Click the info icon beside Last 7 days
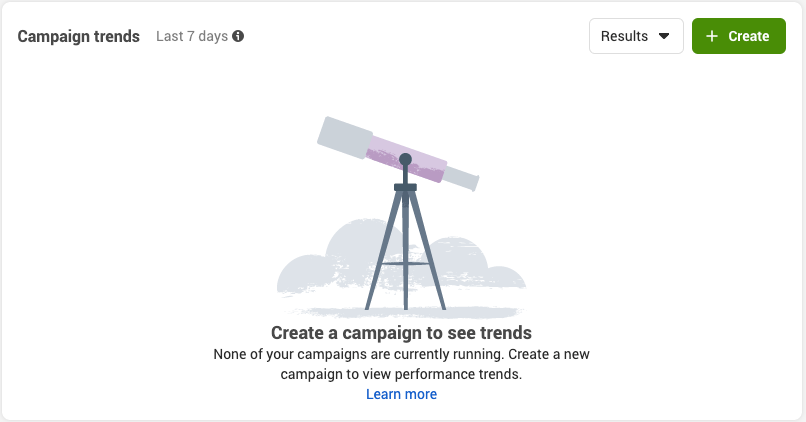 click(x=238, y=36)
